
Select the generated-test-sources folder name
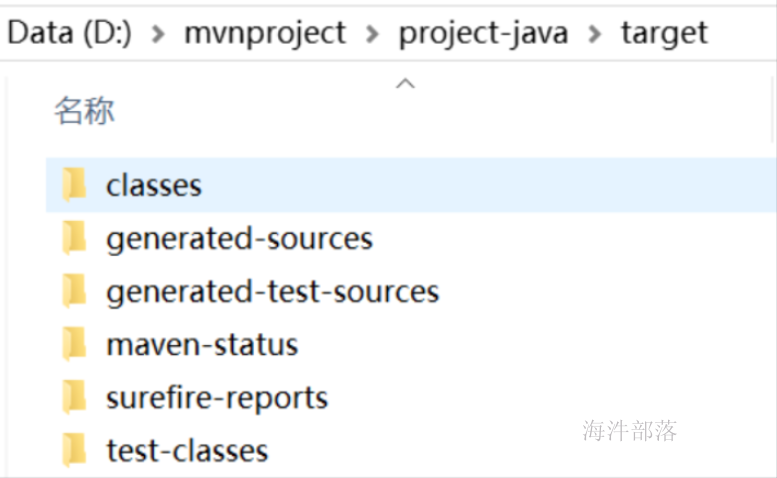pyautogui.click(x=273, y=292)
